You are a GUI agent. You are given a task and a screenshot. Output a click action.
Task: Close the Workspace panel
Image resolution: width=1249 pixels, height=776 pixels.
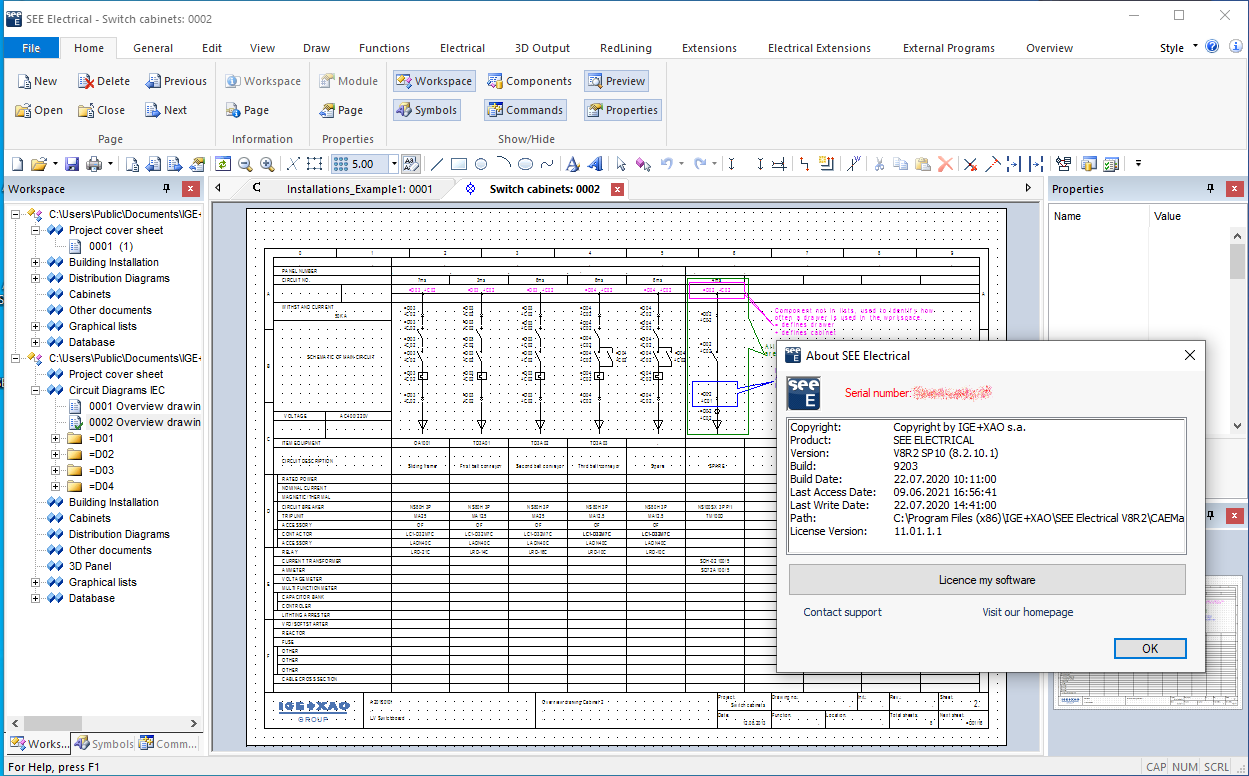pyautogui.click(x=190, y=189)
